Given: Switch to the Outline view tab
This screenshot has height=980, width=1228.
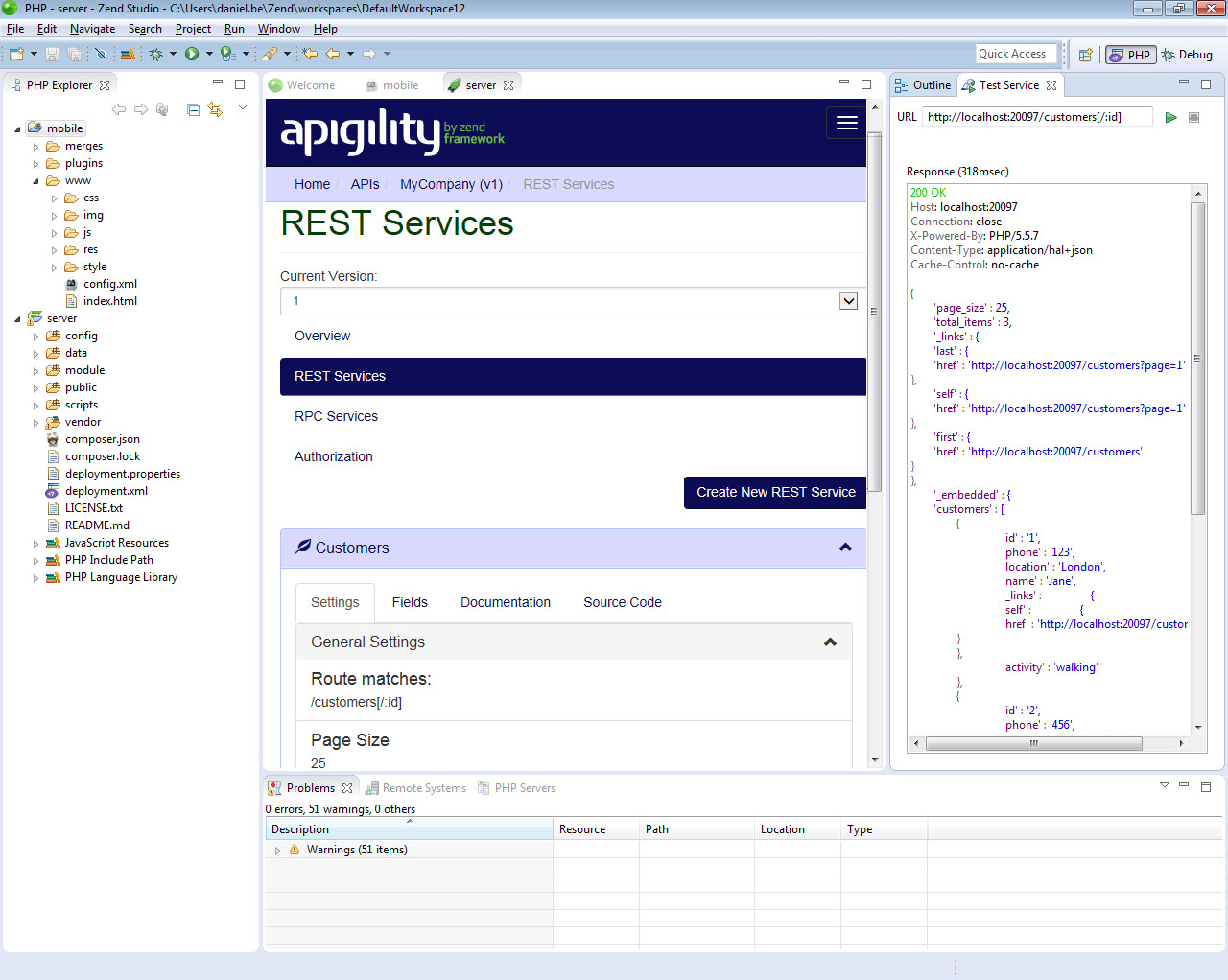Looking at the screenshot, I should tap(923, 85).
